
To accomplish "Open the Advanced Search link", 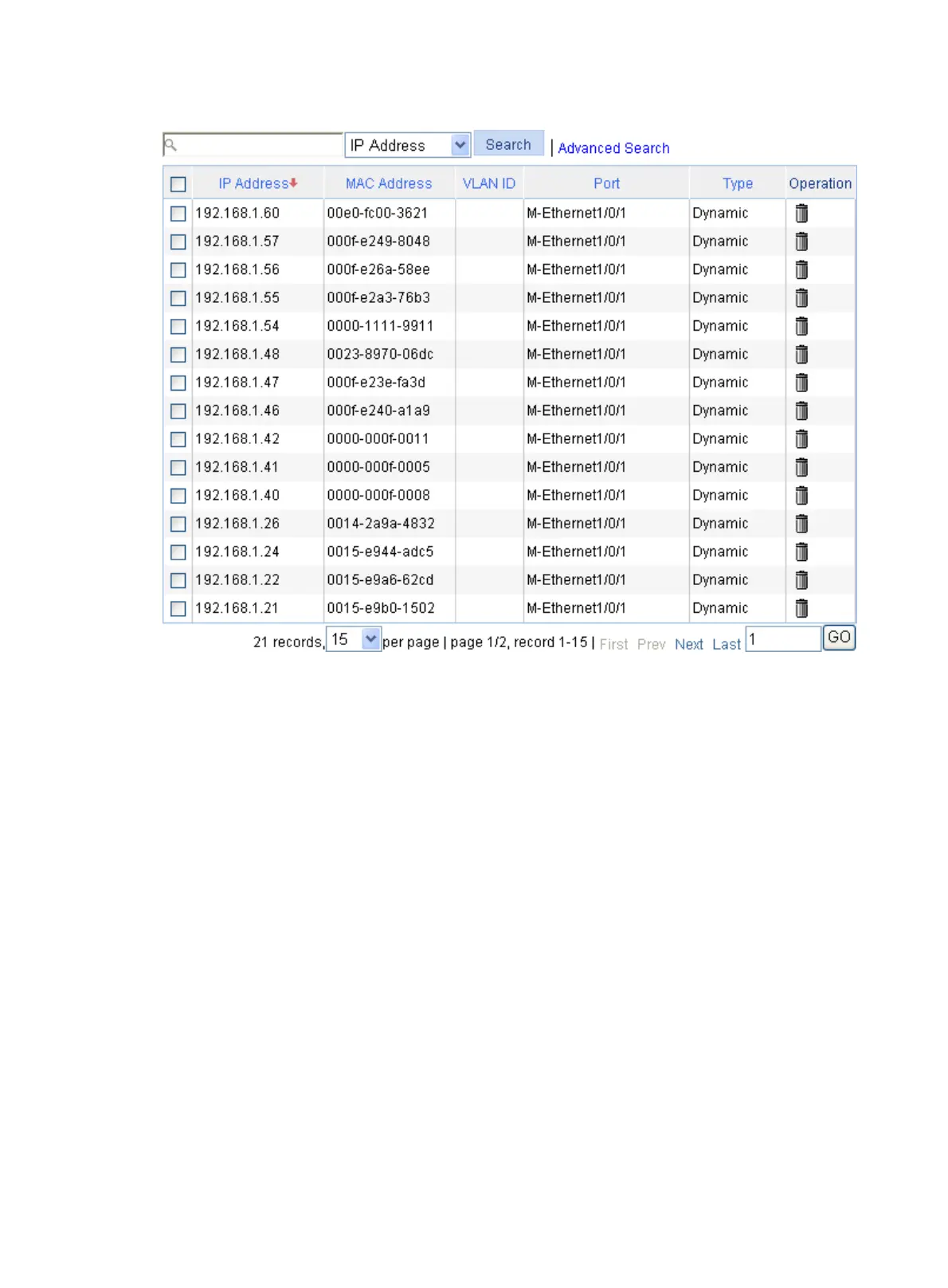I will pos(613,148).
